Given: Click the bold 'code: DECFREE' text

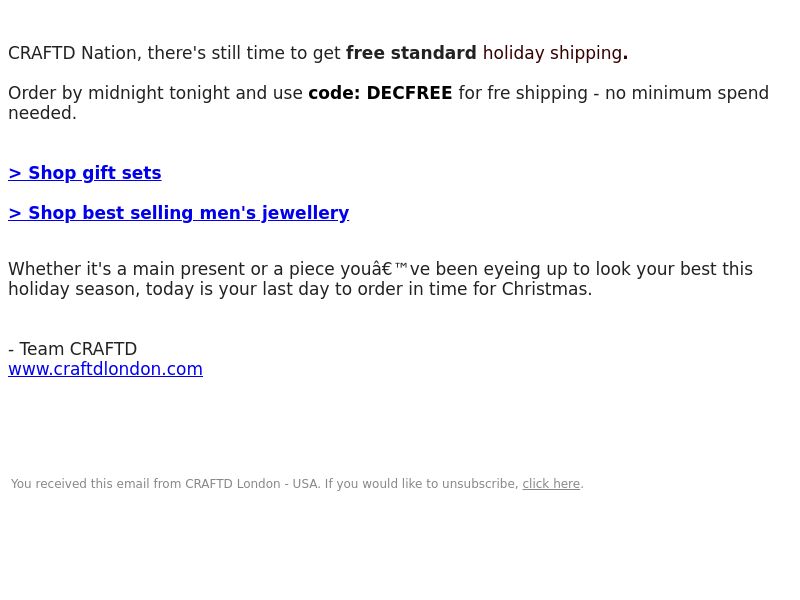Looking at the screenshot, I should coord(380,93).
